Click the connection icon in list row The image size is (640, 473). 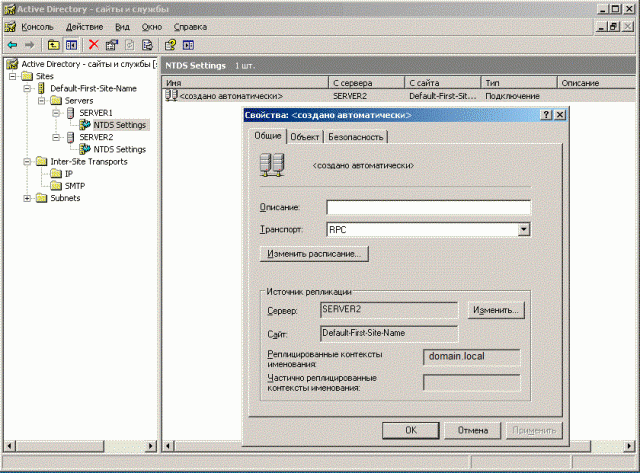click(171, 96)
